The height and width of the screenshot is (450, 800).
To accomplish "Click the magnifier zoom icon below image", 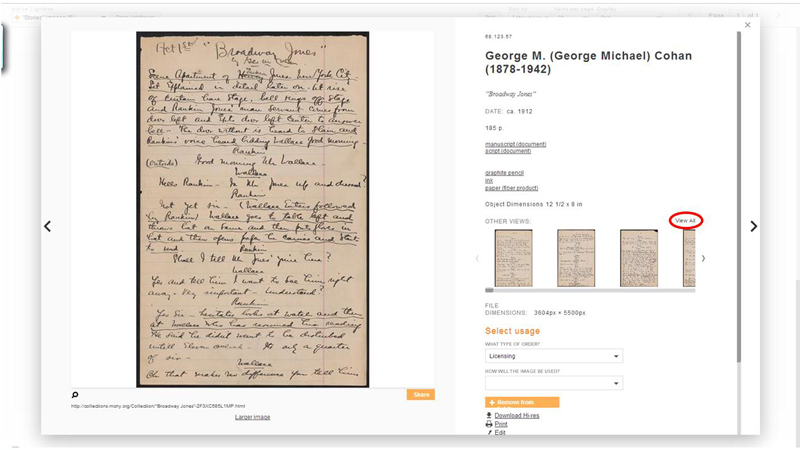I will 75,394.
